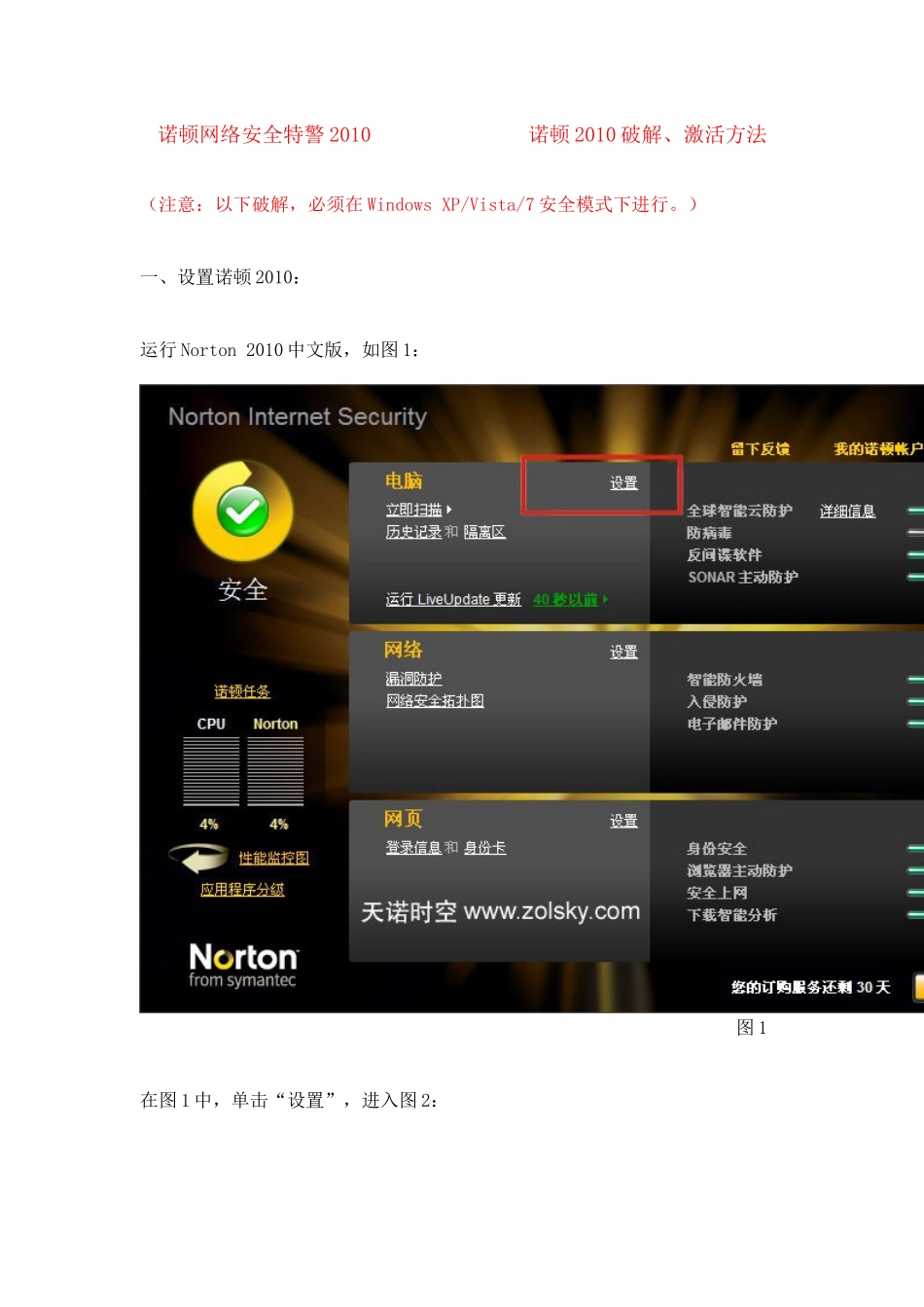Click the 入侵防护 label
The width and height of the screenshot is (924, 1307).
click(717, 702)
